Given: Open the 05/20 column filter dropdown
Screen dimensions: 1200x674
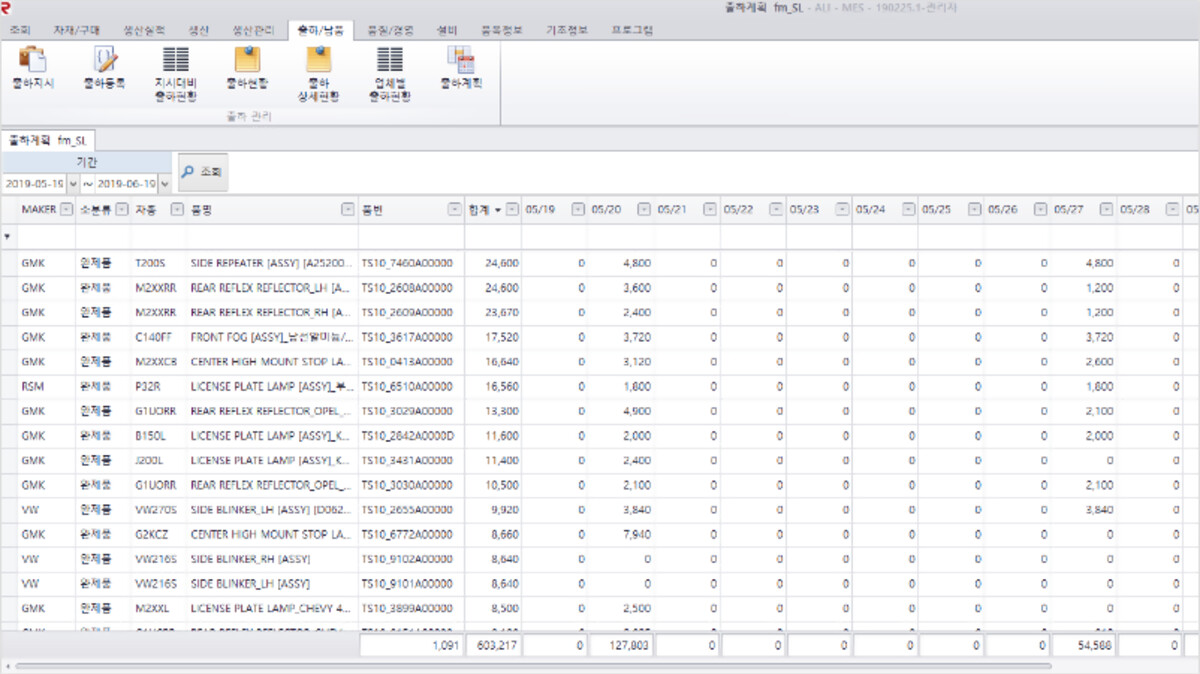Looking at the screenshot, I should pos(643,209).
